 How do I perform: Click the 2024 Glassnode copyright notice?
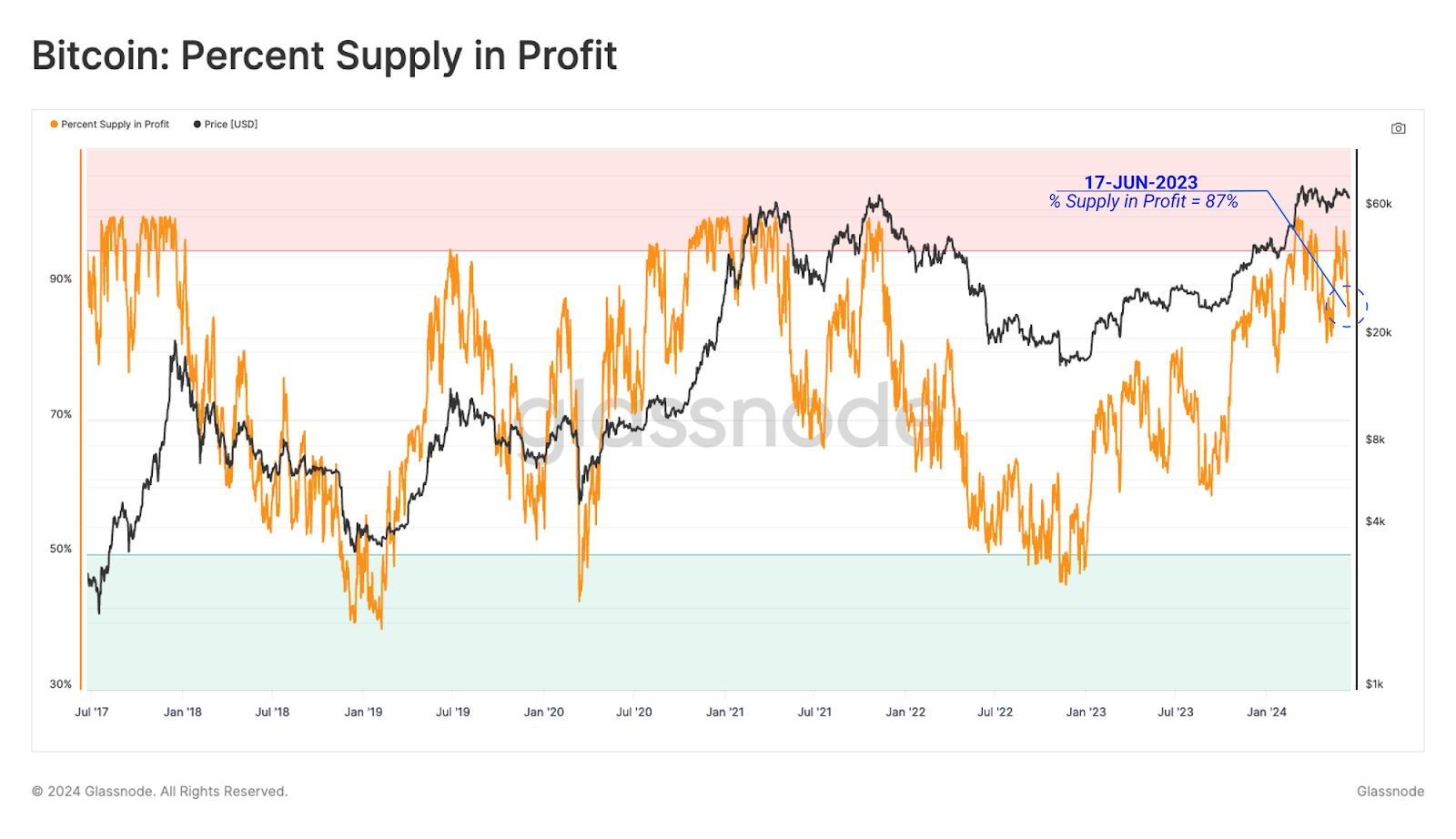coord(160,792)
